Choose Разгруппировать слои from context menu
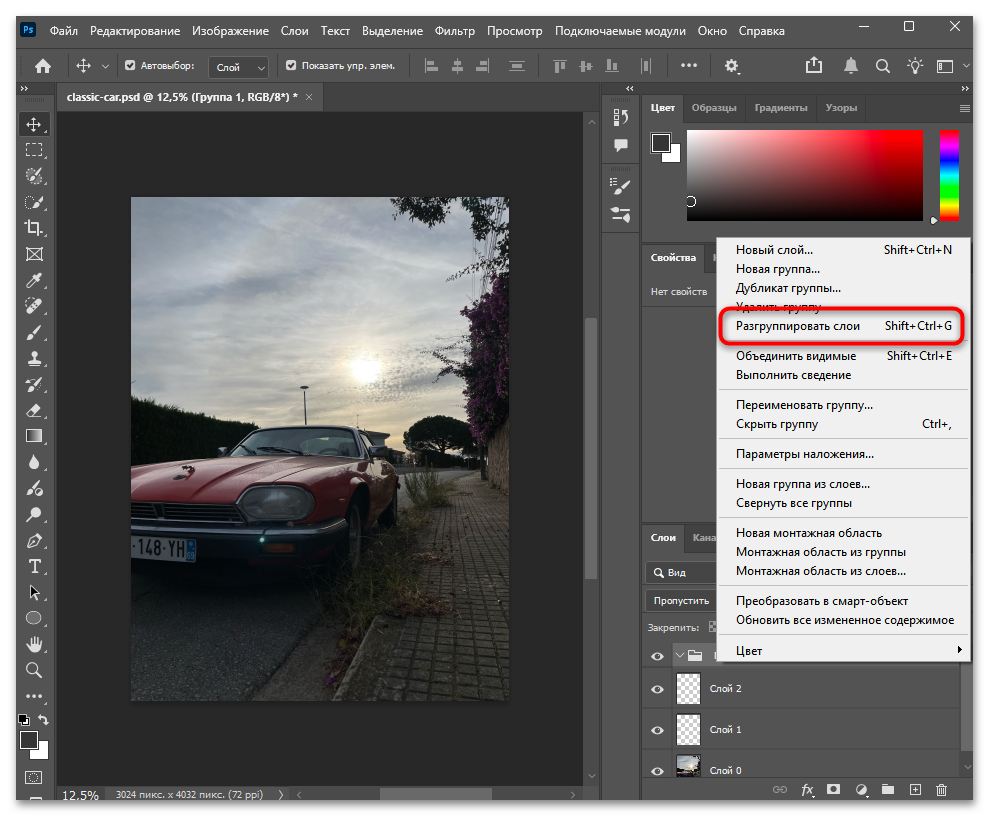Image resolution: width=989 pixels, height=816 pixels. tap(798, 326)
